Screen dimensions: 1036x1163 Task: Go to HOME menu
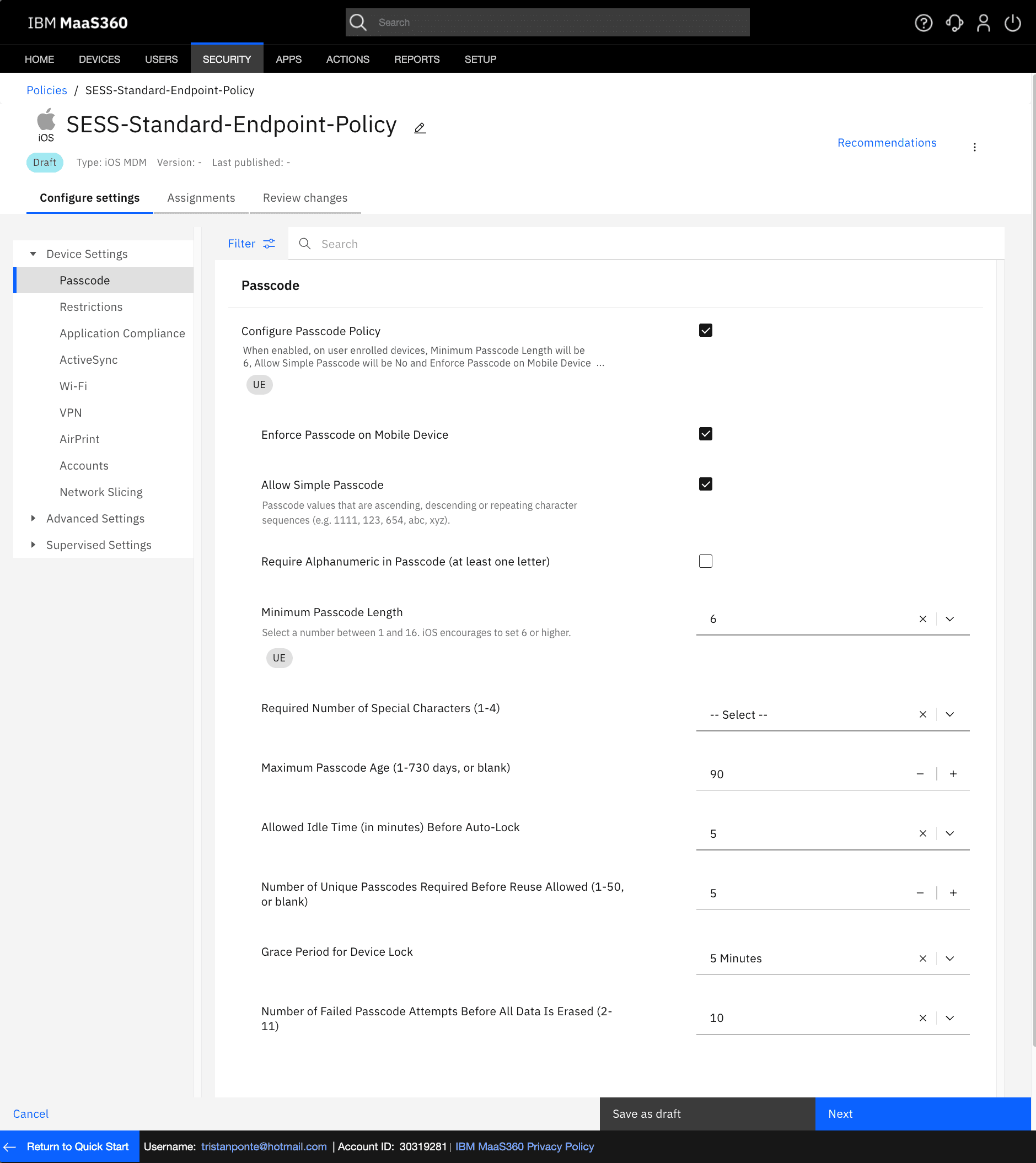(39, 59)
